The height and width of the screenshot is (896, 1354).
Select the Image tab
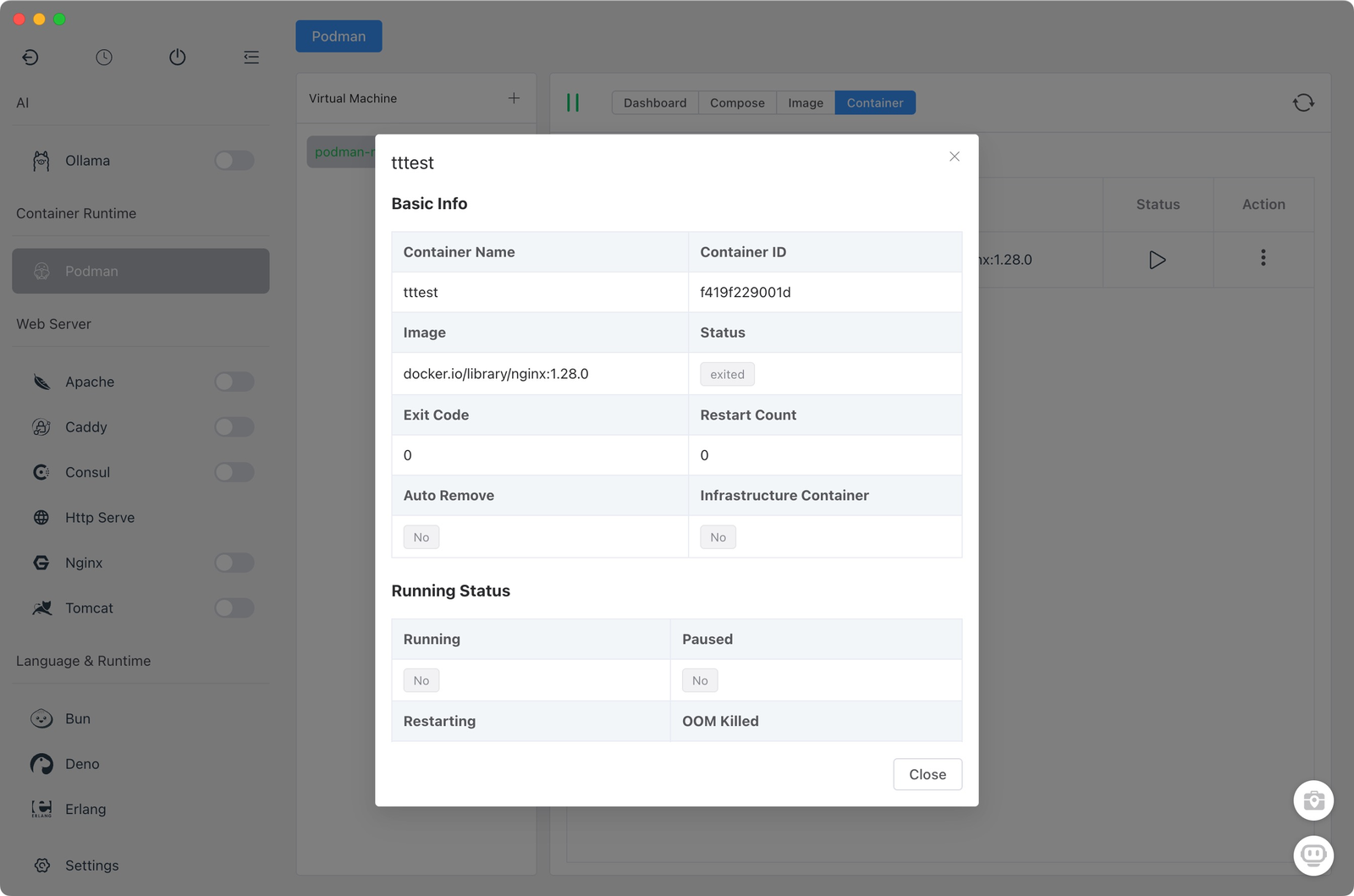(805, 102)
